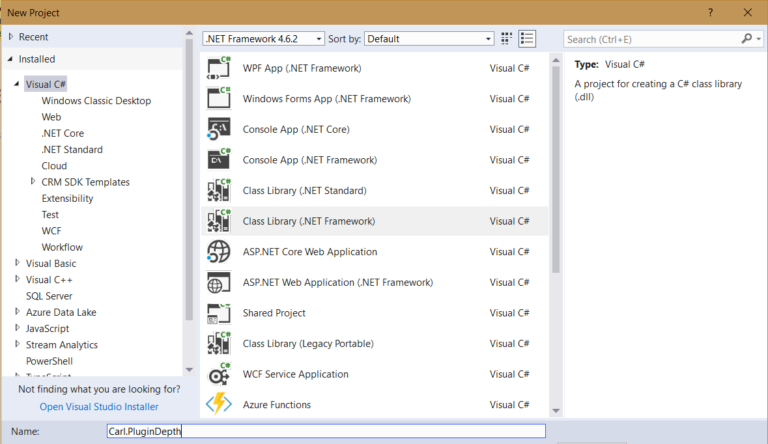Expand the CRM SDK Templates node
This screenshot has height=444, width=768.
(x=33, y=181)
